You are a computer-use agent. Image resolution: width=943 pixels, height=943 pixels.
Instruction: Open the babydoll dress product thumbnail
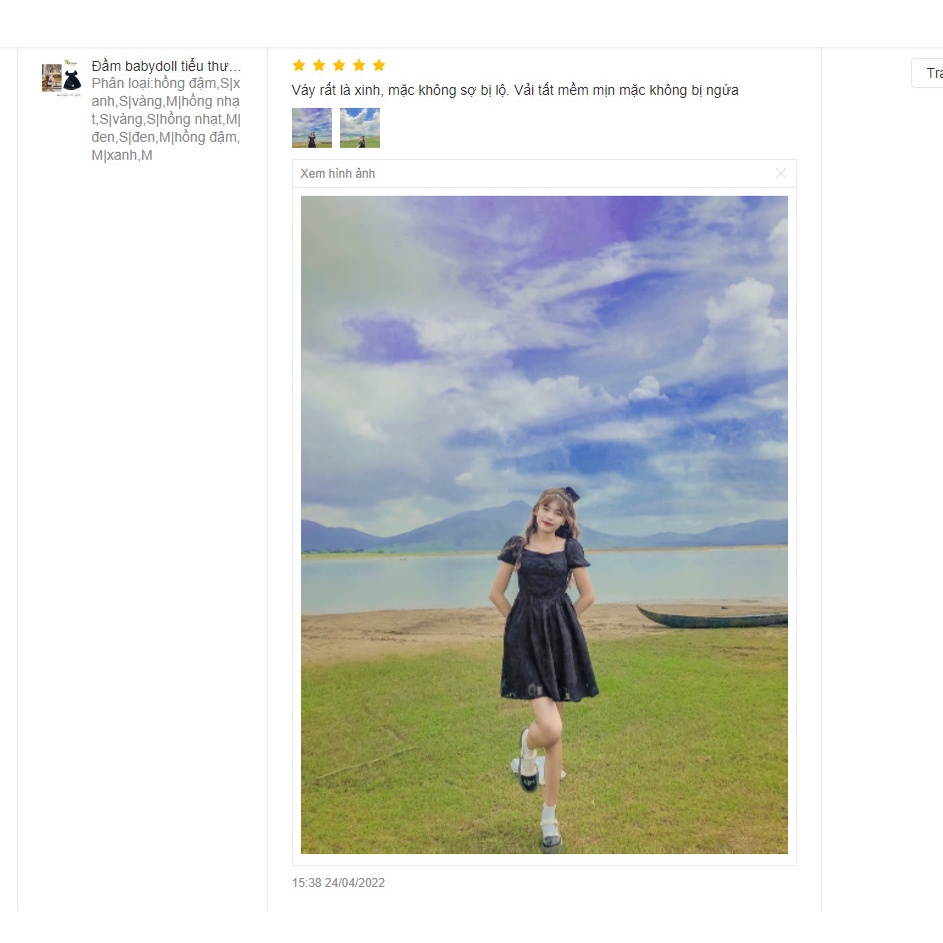[61, 78]
